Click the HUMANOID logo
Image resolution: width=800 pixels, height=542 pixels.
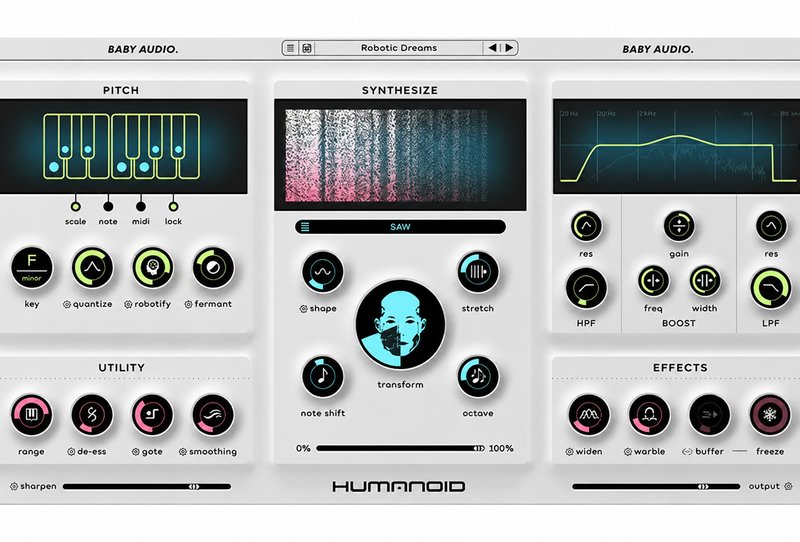(399, 487)
